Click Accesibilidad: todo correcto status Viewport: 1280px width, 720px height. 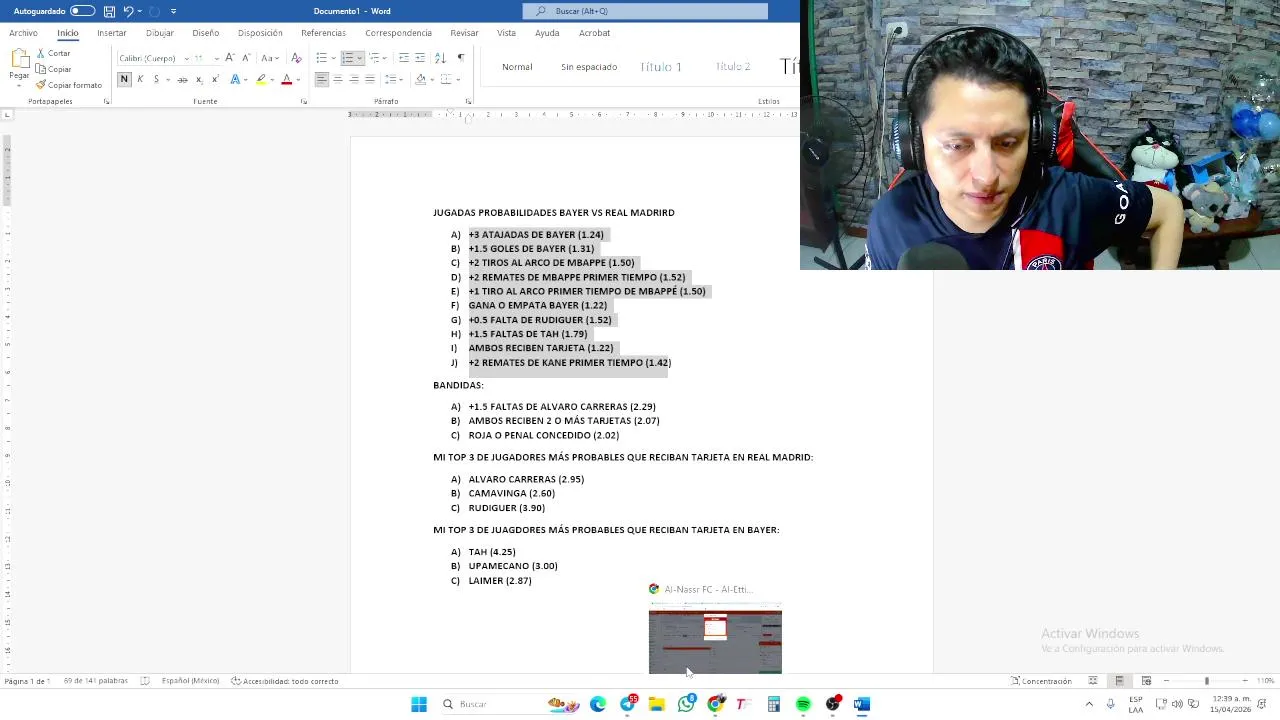[x=285, y=681]
